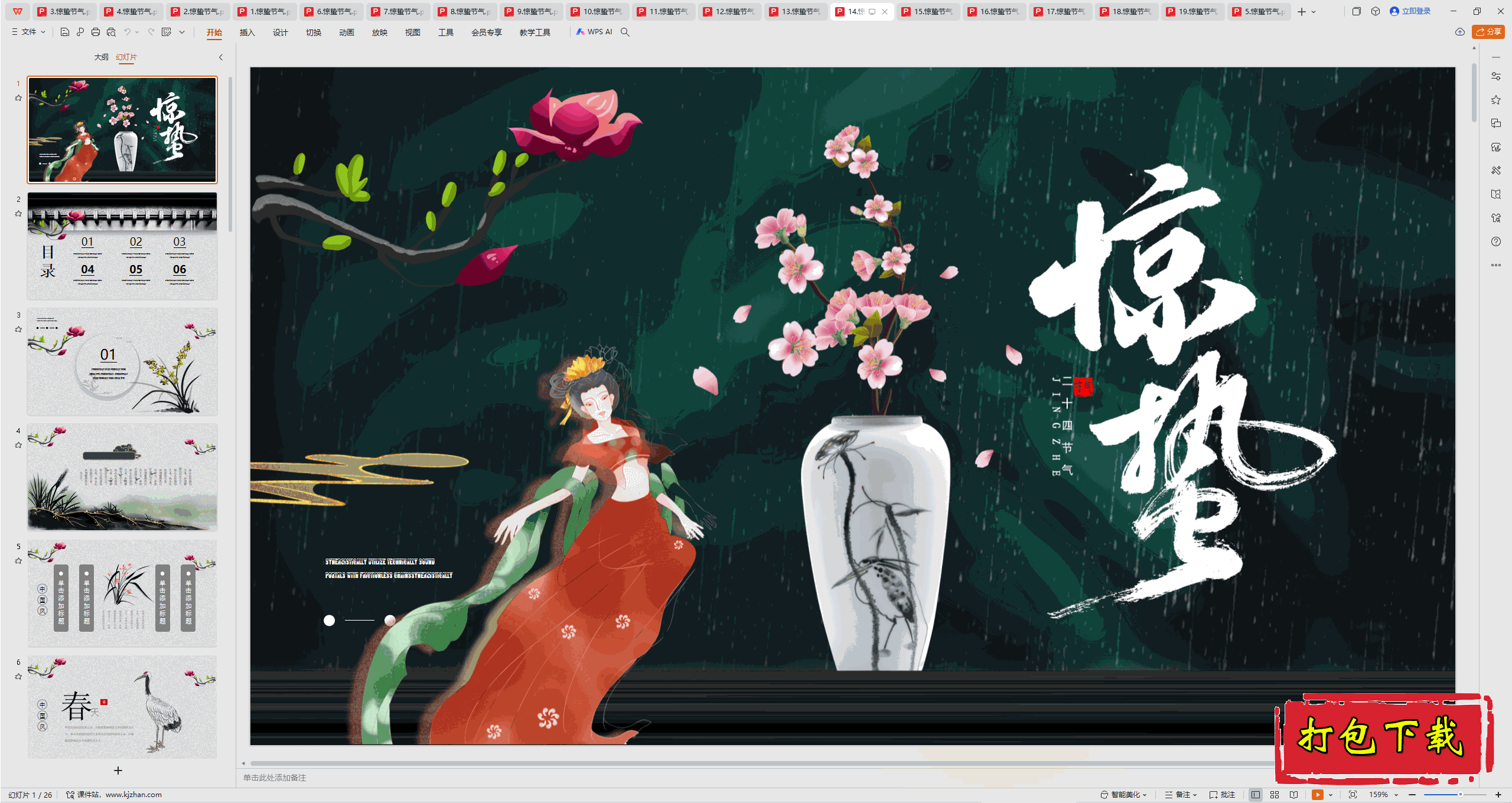The width and height of the screenshot is (1512, 803).
Task: Open object properties sliders in right sidebar
Action: (1496, 76)
